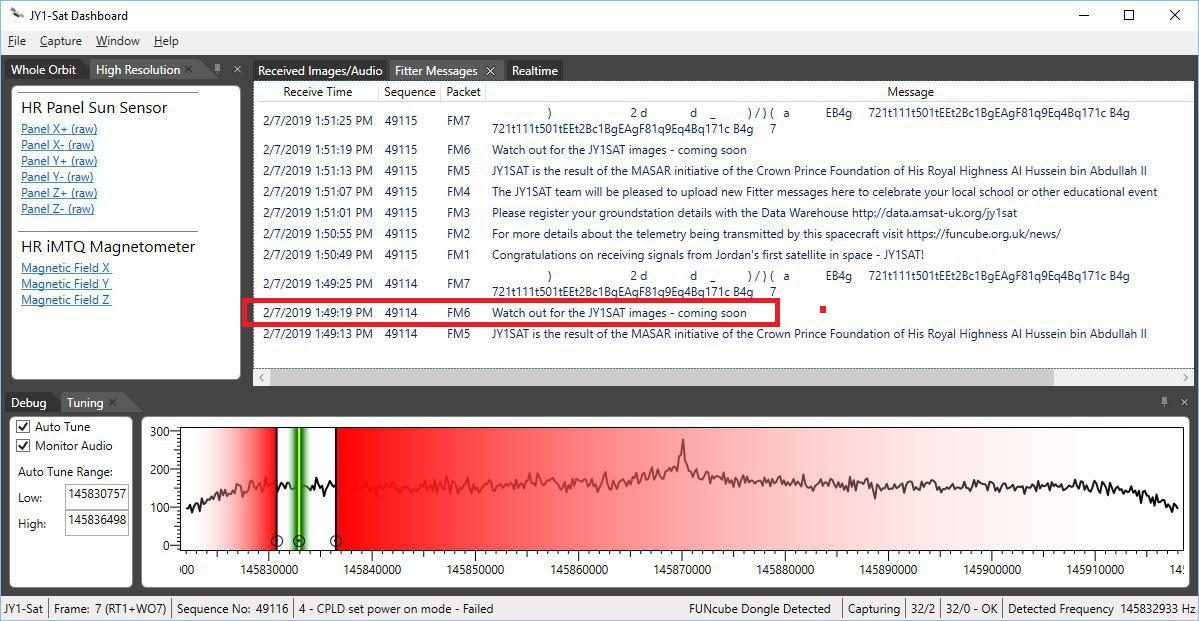The width and height of the screenshot is (1199, 621).
Task: Sort by the Packet column header
Action: click(x=463, y=92)
